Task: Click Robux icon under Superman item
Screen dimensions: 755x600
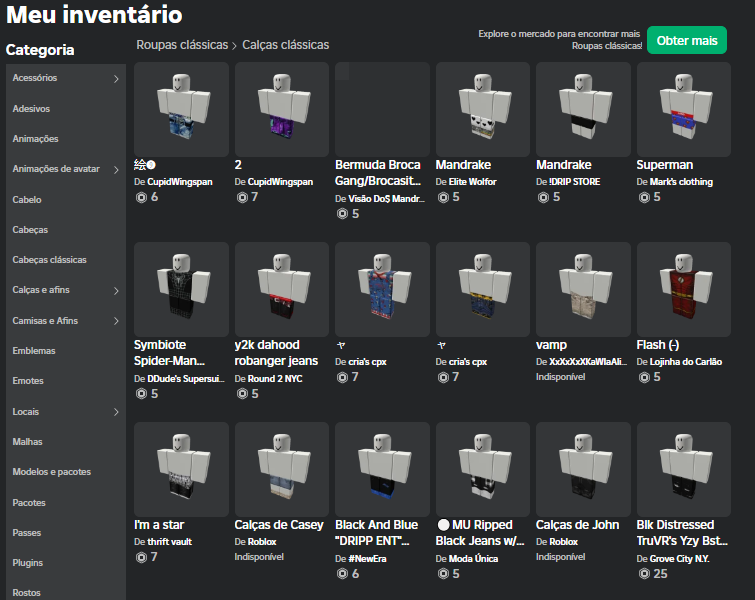Action: click(x=644, y=197)
